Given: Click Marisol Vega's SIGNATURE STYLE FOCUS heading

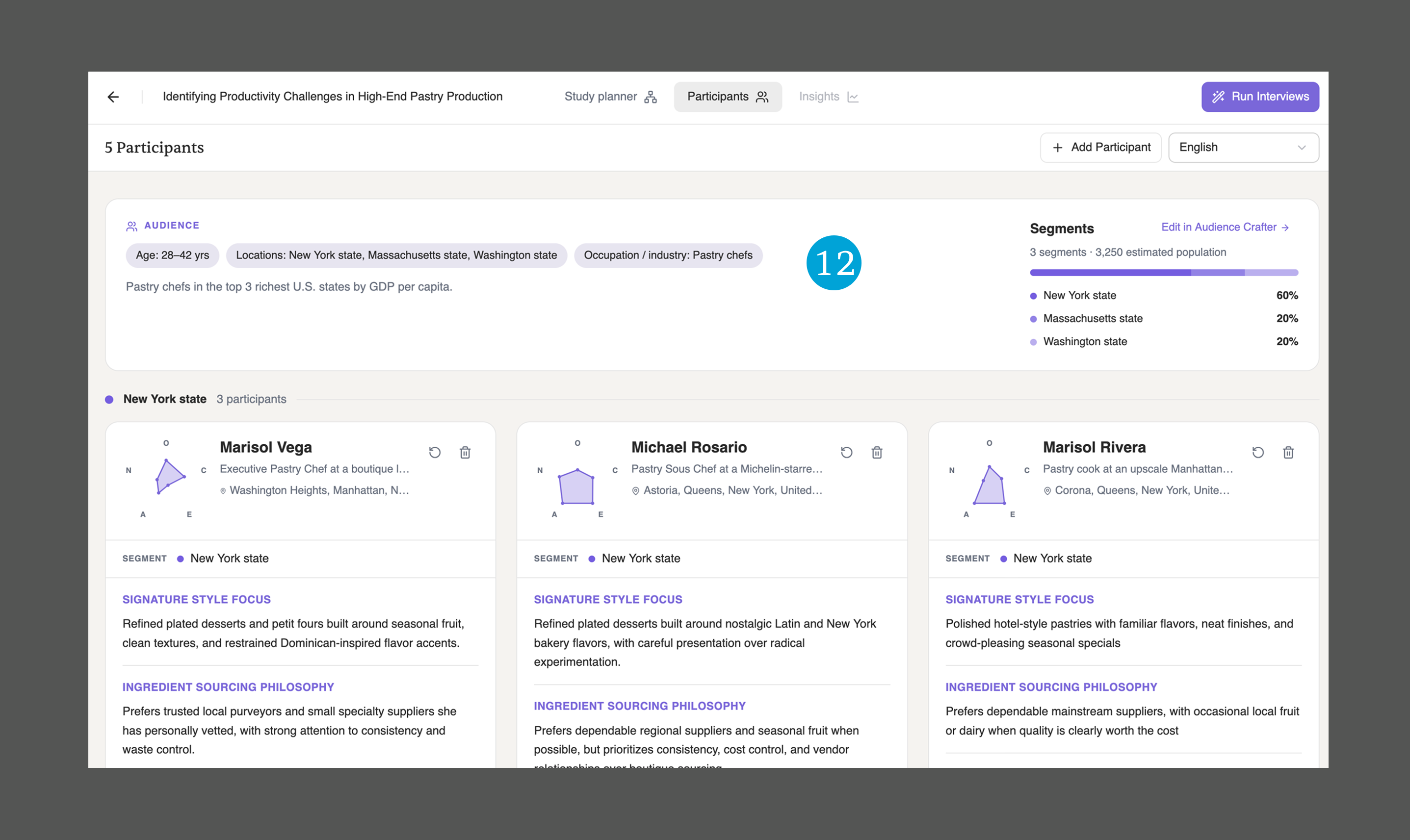Looking at the screenshot, I should (197, 599).
